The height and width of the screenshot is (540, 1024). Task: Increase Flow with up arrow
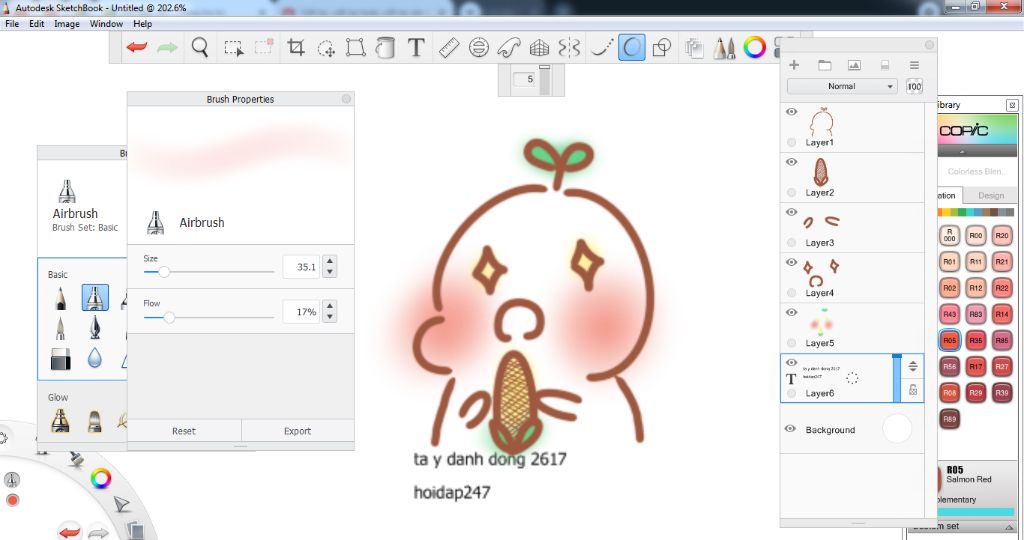[330, 306]
